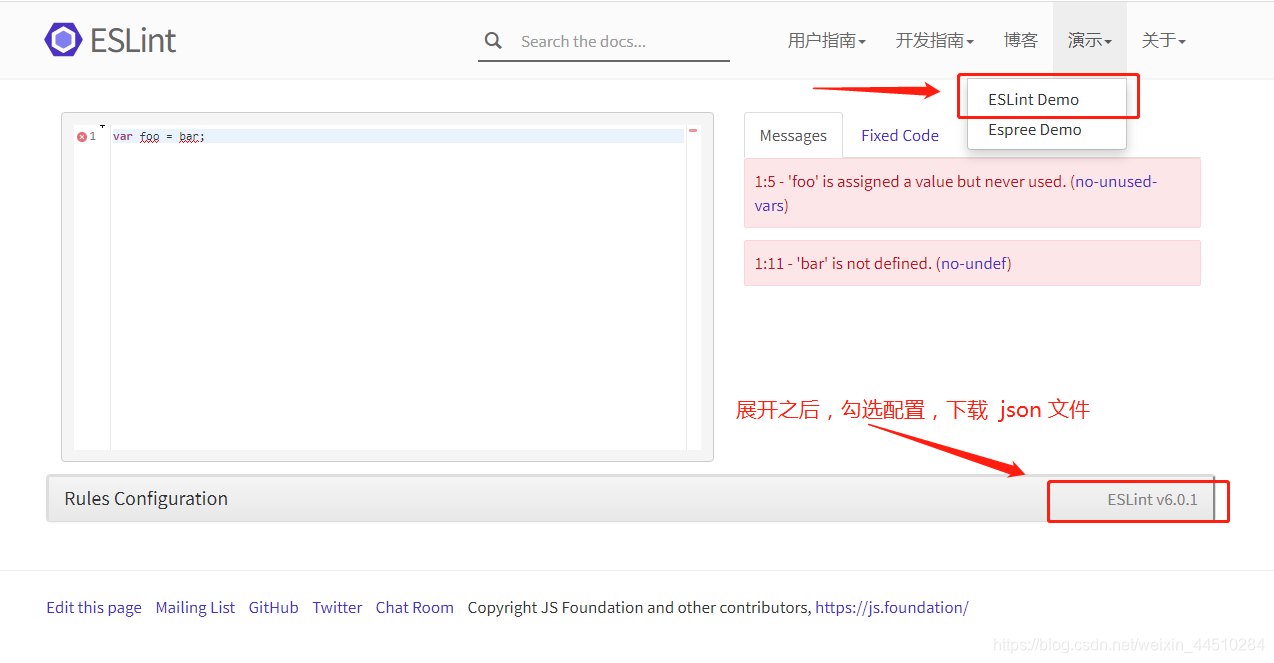Open the 关于 dropdown menu

coord(1164,40)
